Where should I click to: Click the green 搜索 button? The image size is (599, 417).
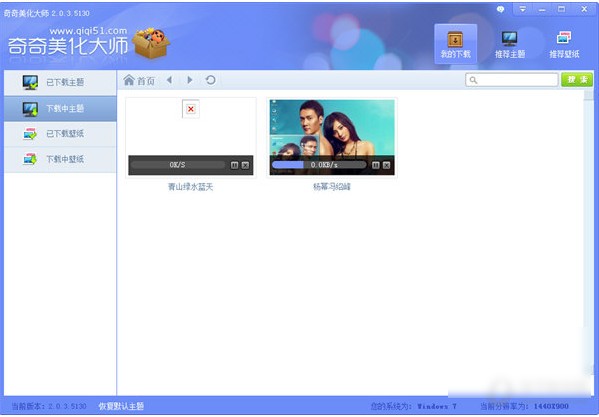point(577,80)
